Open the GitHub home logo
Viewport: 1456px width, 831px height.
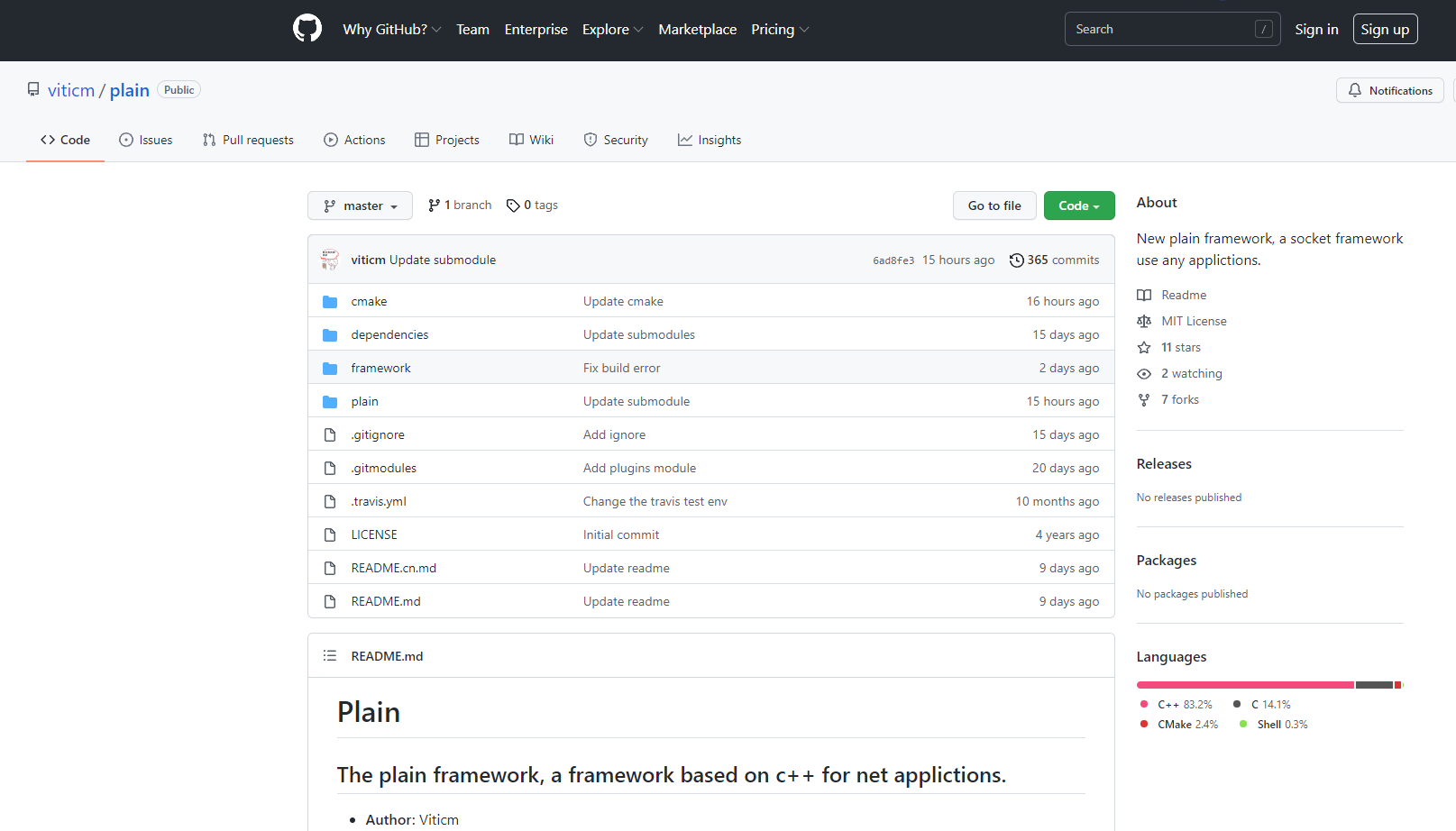coord(307,29)
